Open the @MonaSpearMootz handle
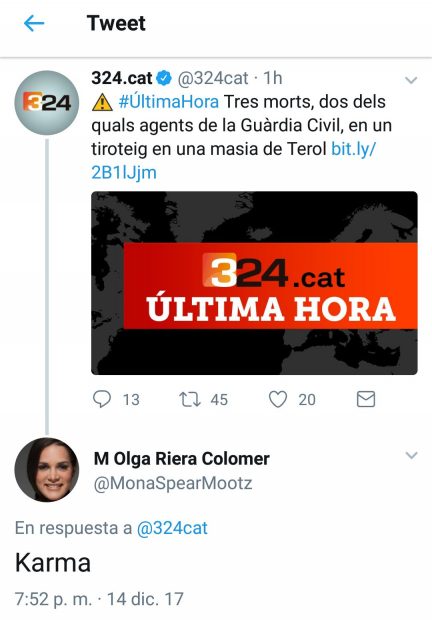Viewport: 432px width, 620px height. coord(173,483)
